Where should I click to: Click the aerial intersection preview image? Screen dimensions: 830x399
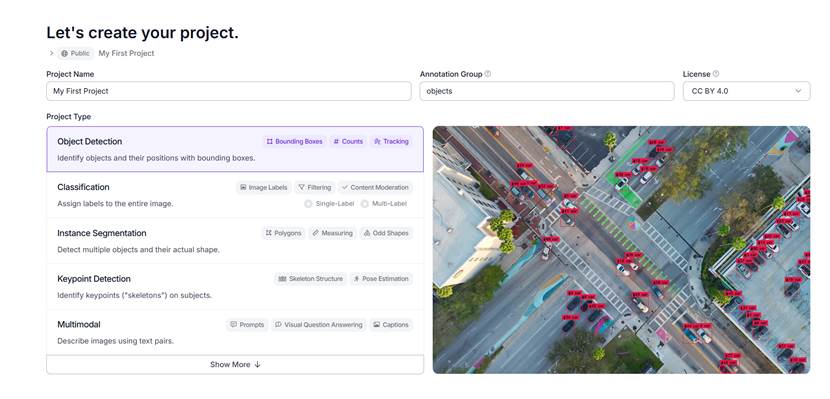pos(621,250)
